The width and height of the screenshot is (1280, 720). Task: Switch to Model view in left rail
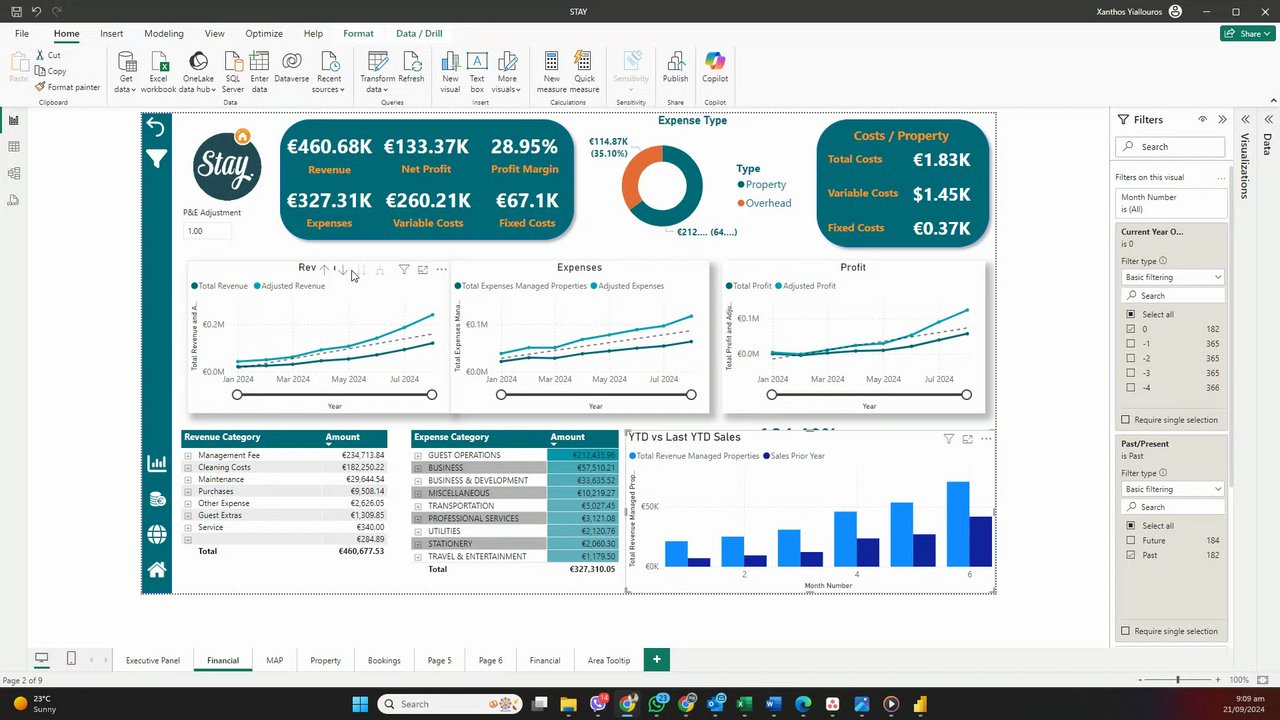pos(14,174)
